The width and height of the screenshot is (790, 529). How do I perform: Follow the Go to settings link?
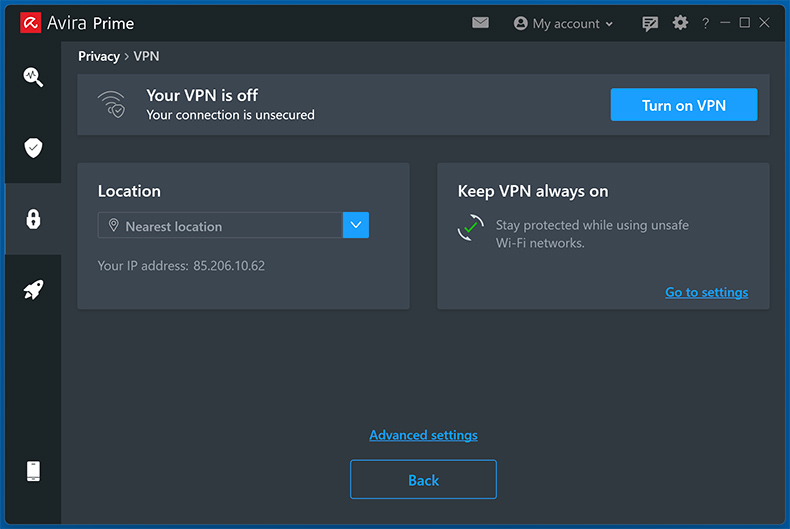point(706,292)
